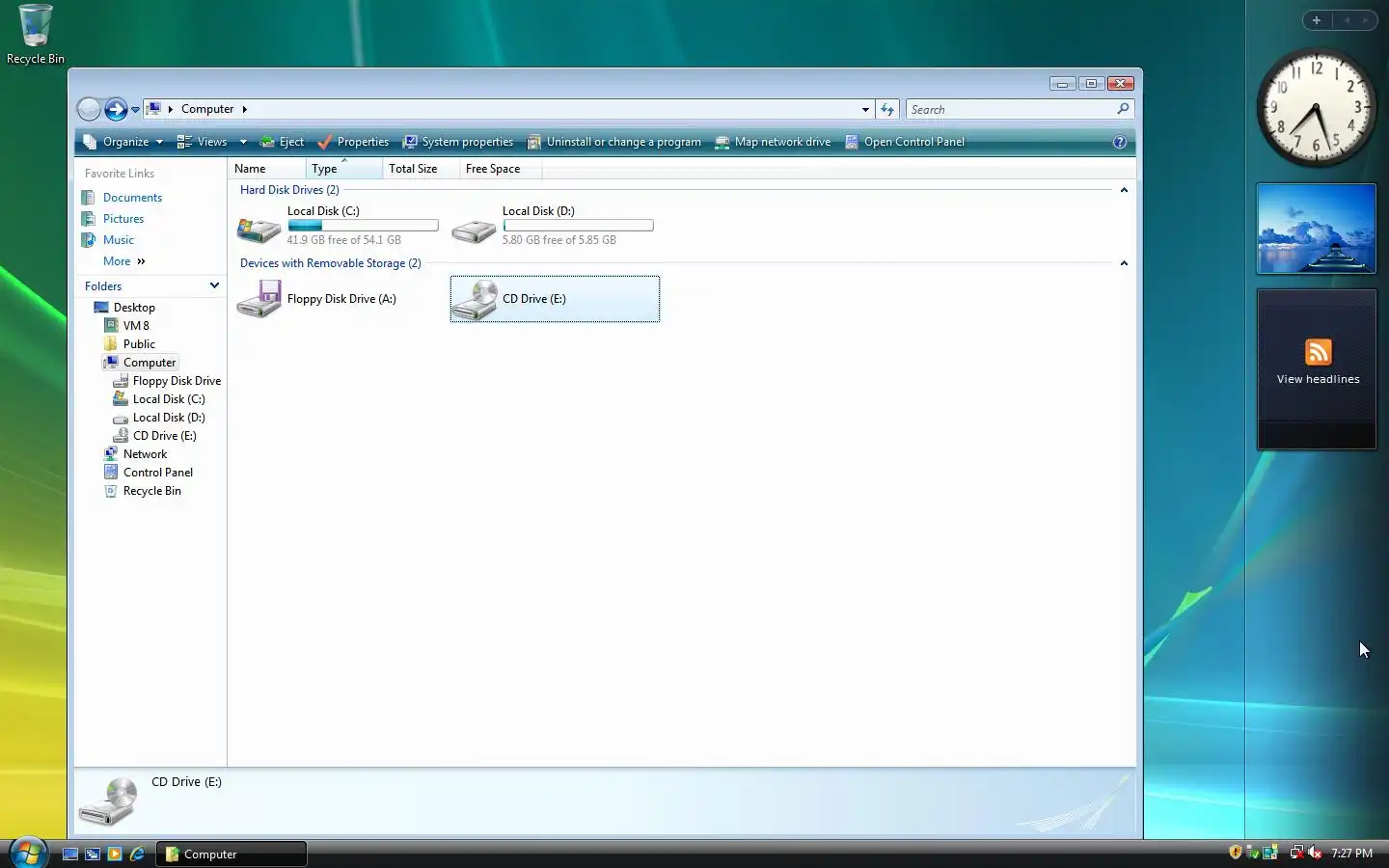Click the Computer taskbar button
1389x868 pixels.
tap(231, 854)
